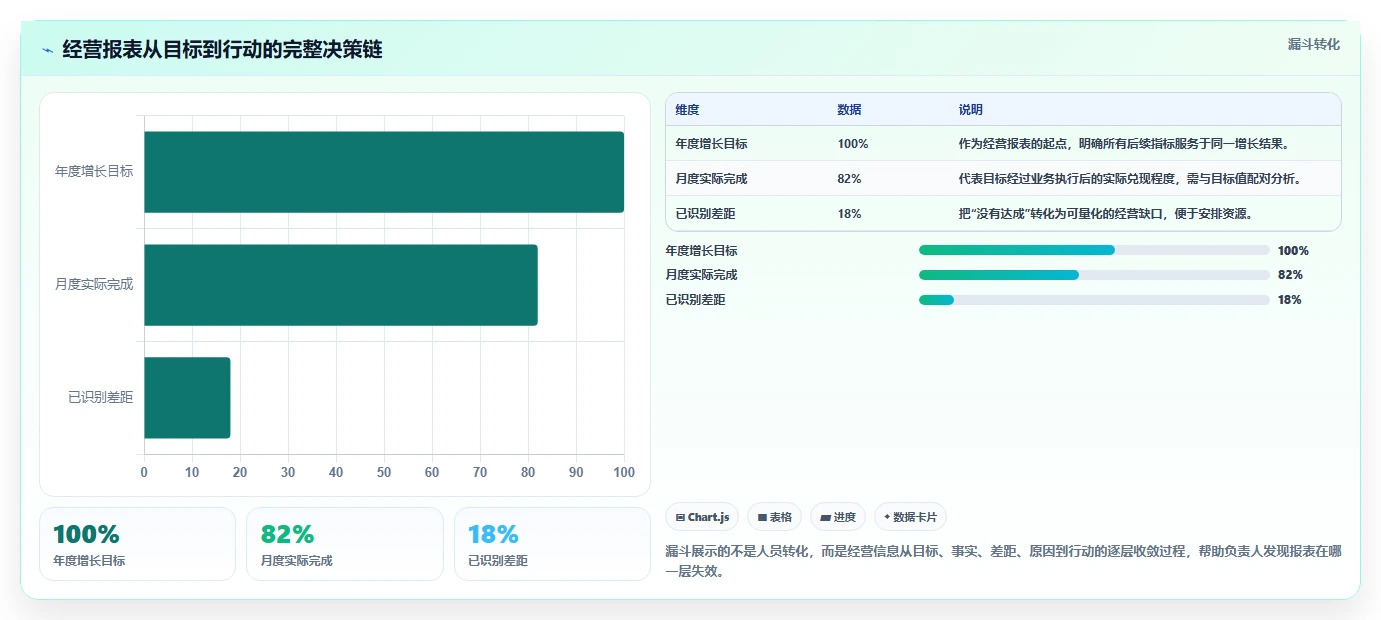The width and height of the screenshot is (1381, 620).
Task: Click the 已识别差距 cell in the table
Action: coord(705,214)
